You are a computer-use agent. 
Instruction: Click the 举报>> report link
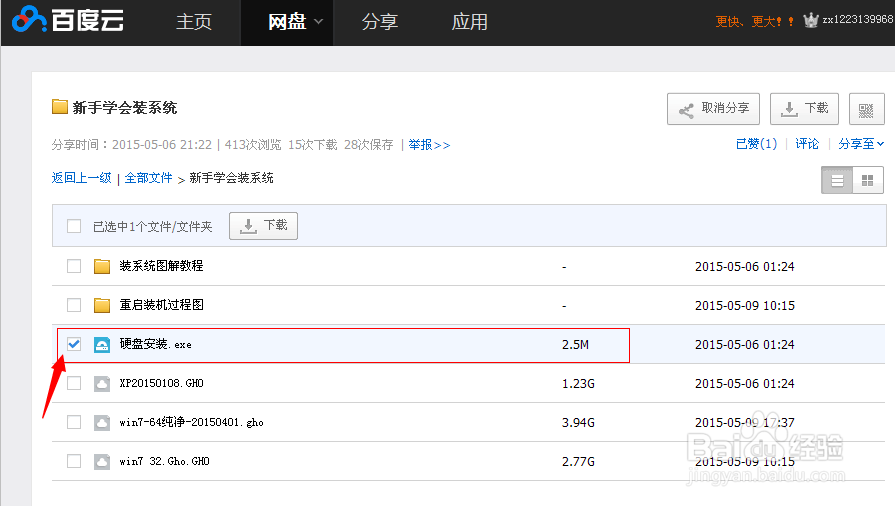click(x=429, y=145)
